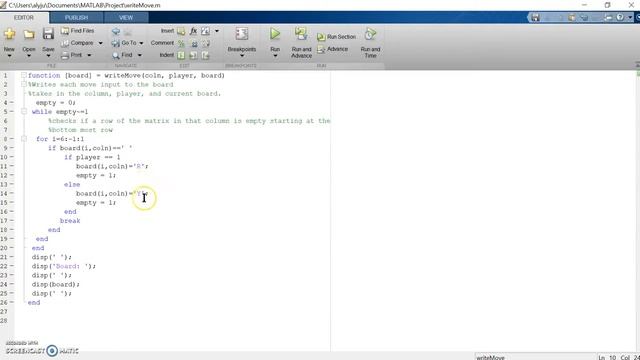Set breakpoint on line 21 dash
Viewport: 640px width, 360px height.
(11, 257)
